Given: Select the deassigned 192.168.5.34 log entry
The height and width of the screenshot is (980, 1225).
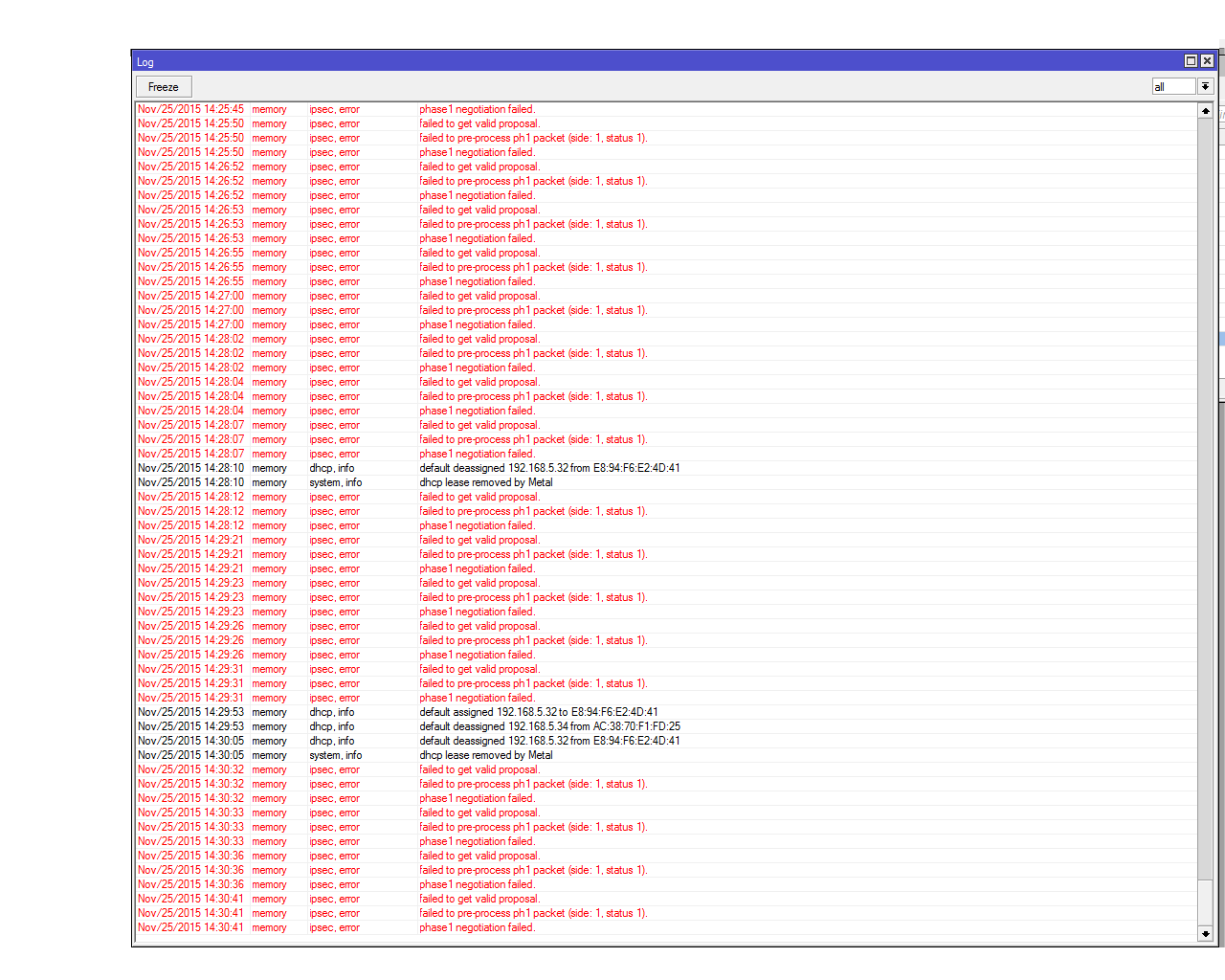Looking at the screenshot, I should coord(549,726).
